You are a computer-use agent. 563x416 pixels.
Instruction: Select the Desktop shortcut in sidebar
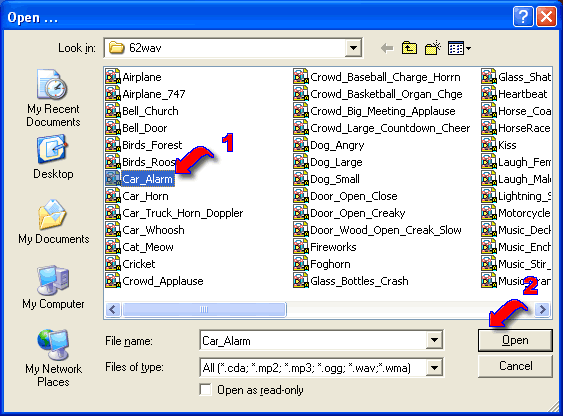[x=53, y=157]
